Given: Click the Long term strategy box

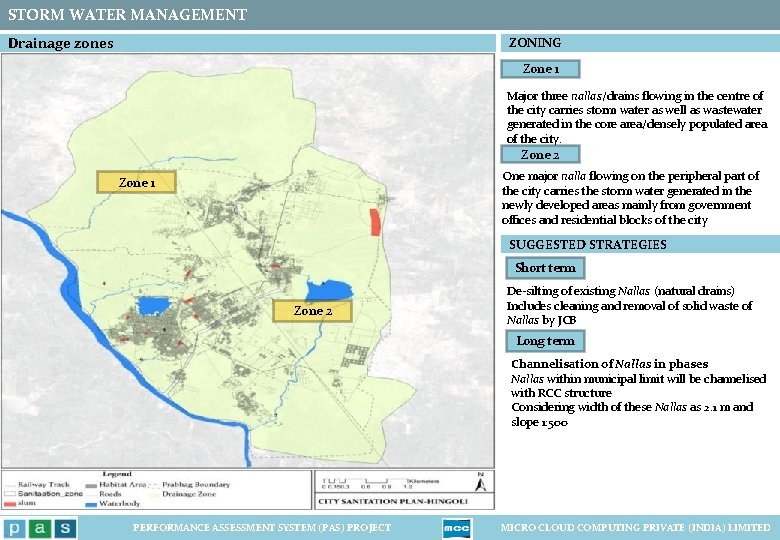Looking at the screenshot, I should pos(545,341).
